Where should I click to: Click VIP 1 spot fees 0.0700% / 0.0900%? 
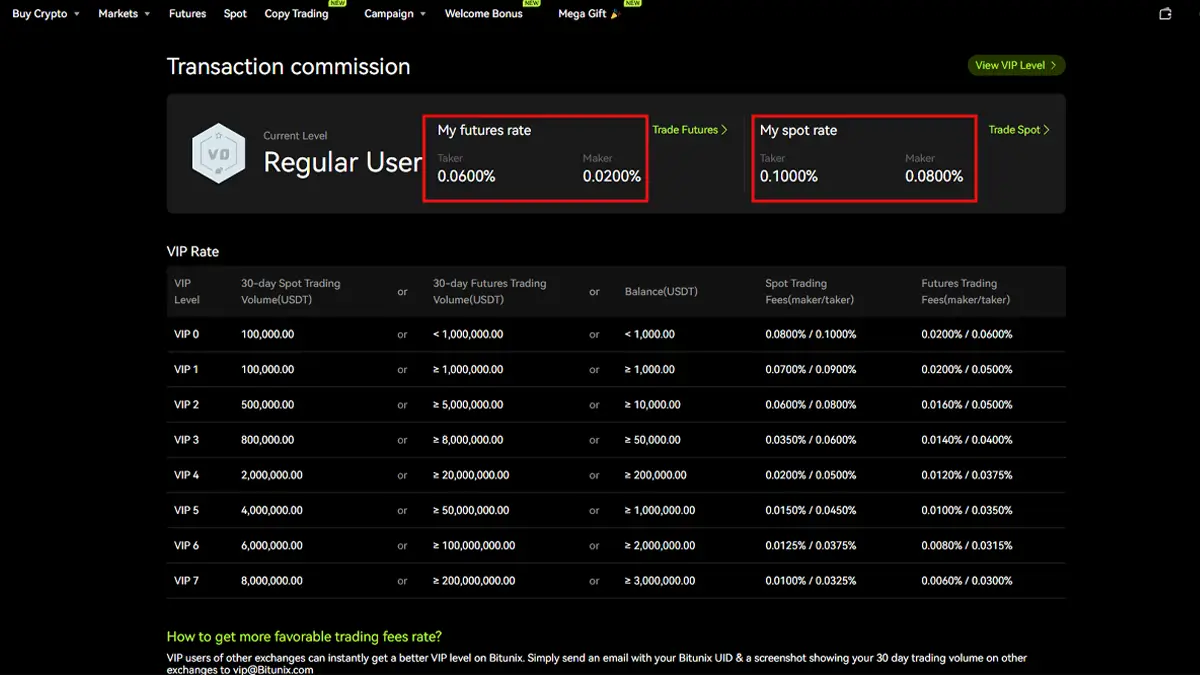811,370
